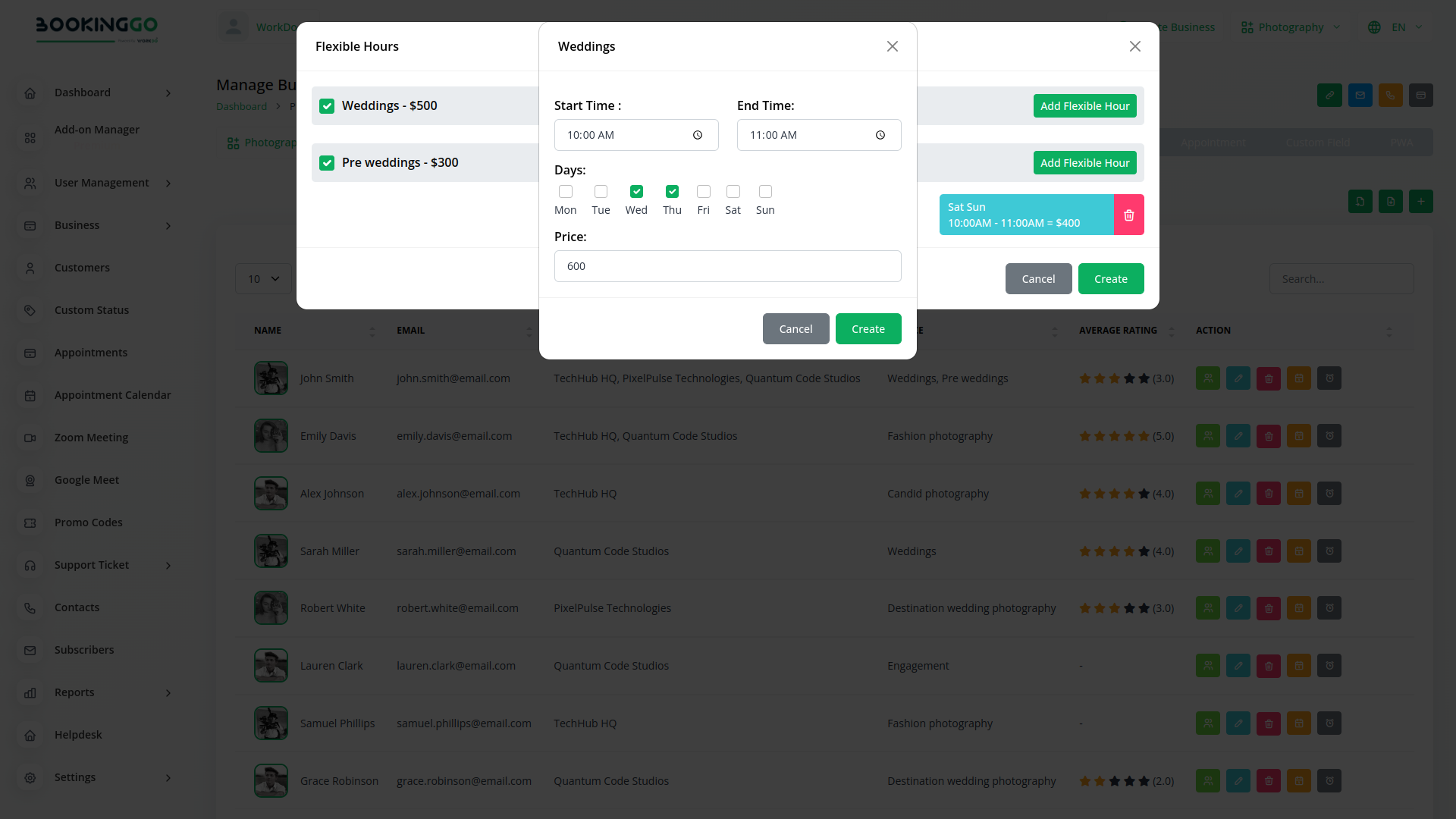Click the End Time clock icon

pyautogui.click(x=880, y=136)
